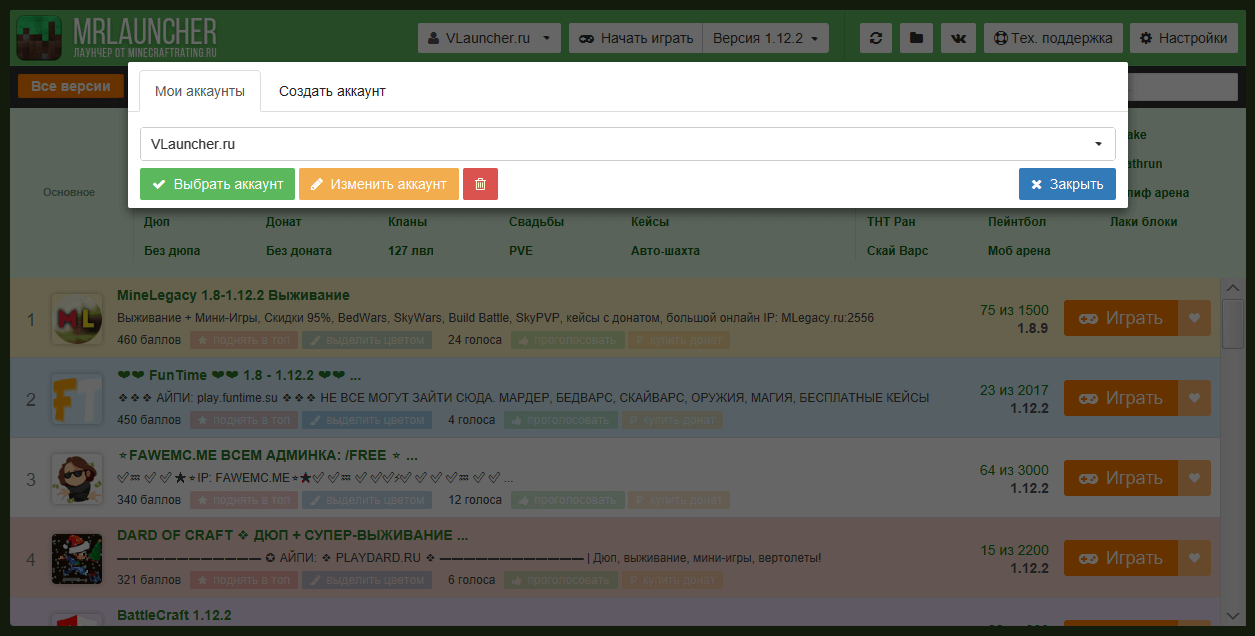1255x636 pixels.
Task: Select Лаки блоки mini-game filter
Action: 1144,222
